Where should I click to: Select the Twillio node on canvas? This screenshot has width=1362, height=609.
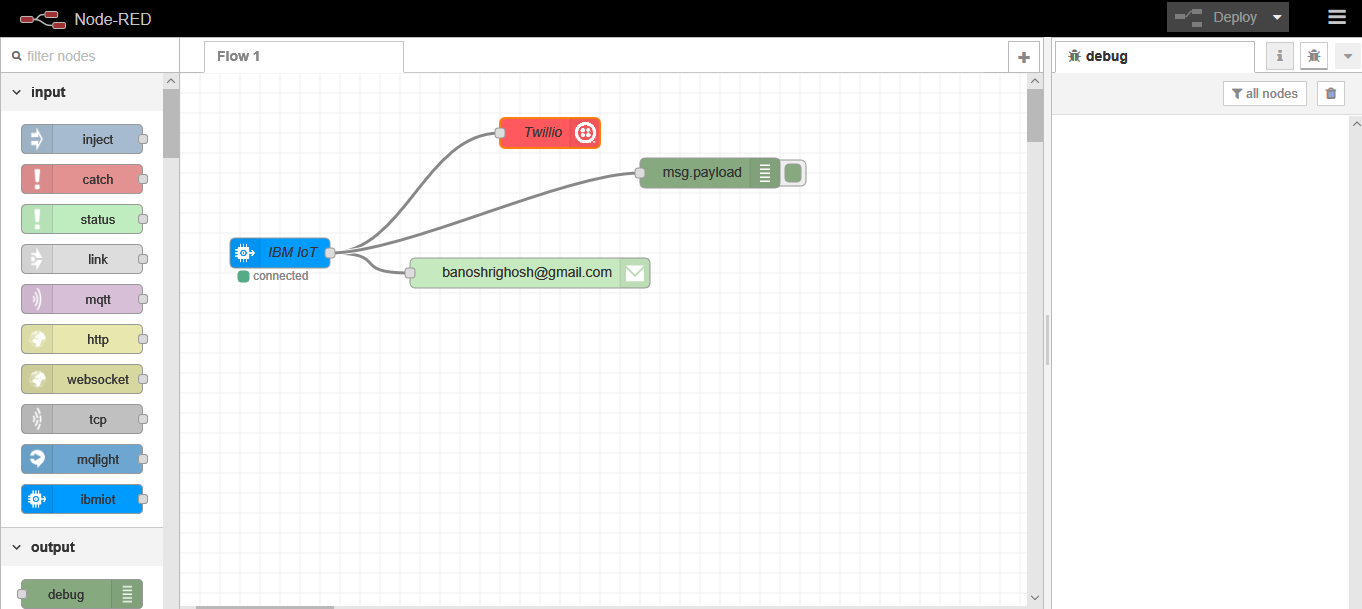[x=550, y=132]
